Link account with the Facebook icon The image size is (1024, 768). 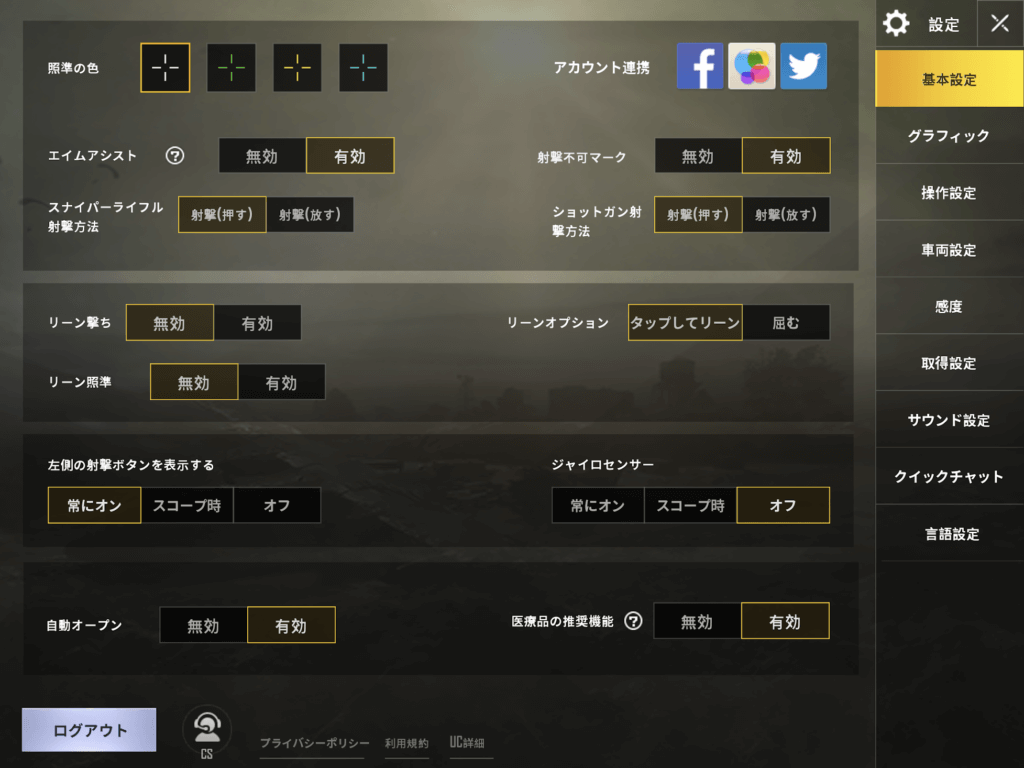(699, 66)
